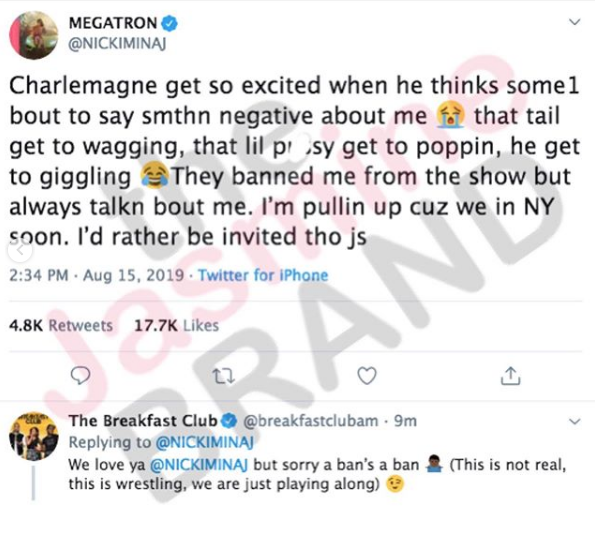
Task: Click the reply speech bubble icon
Action: [80, 376]
